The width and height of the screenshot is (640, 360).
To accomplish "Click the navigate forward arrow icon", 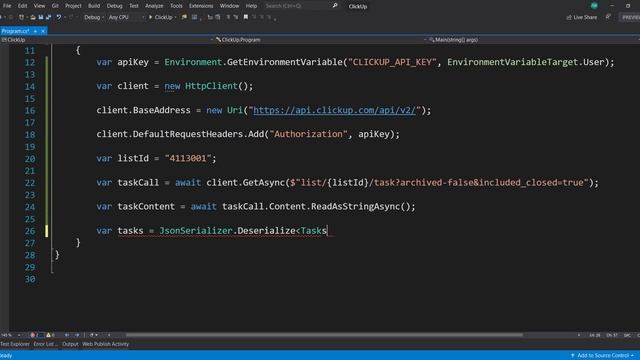I will 77,335.
